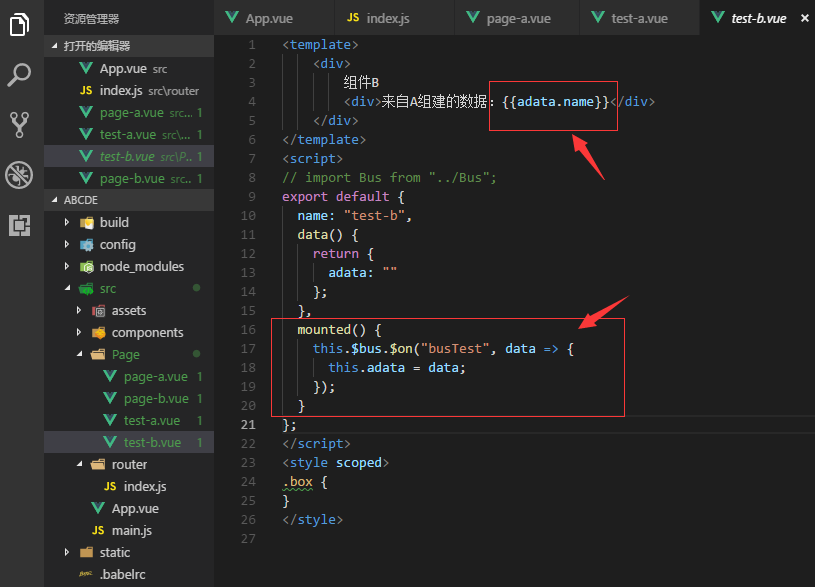
Task: Click the <style scoped> tag line
Action: [x=335, y=463]
